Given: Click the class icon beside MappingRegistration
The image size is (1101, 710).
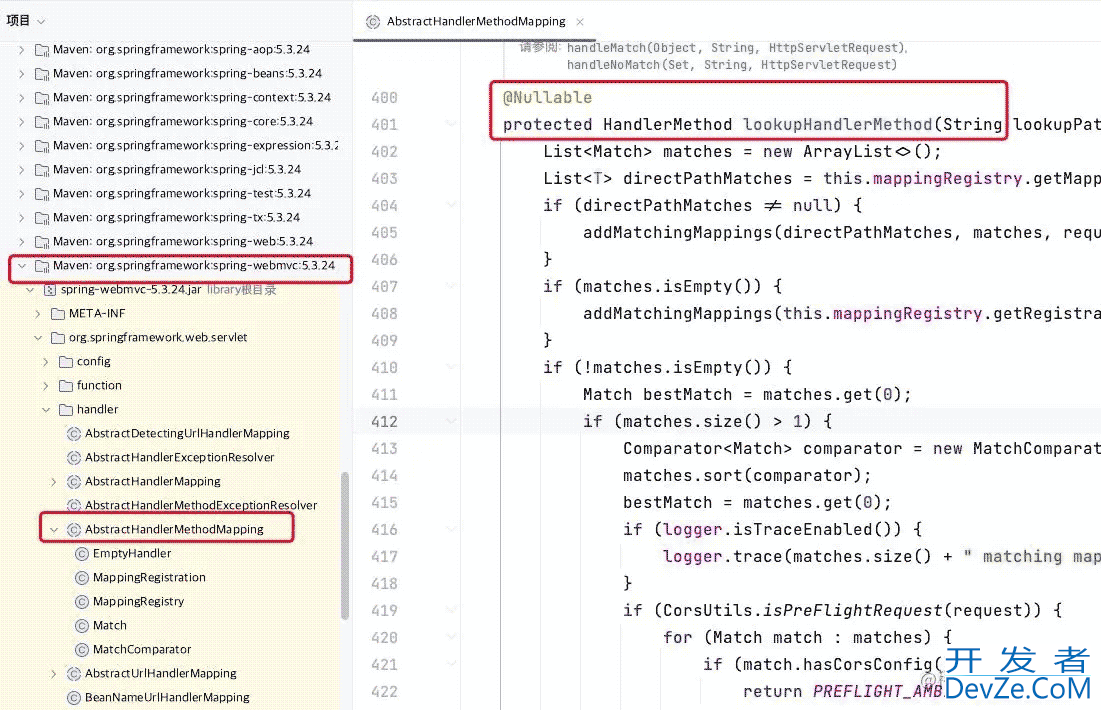Looking at the screenshot, I should coord(82,578).
